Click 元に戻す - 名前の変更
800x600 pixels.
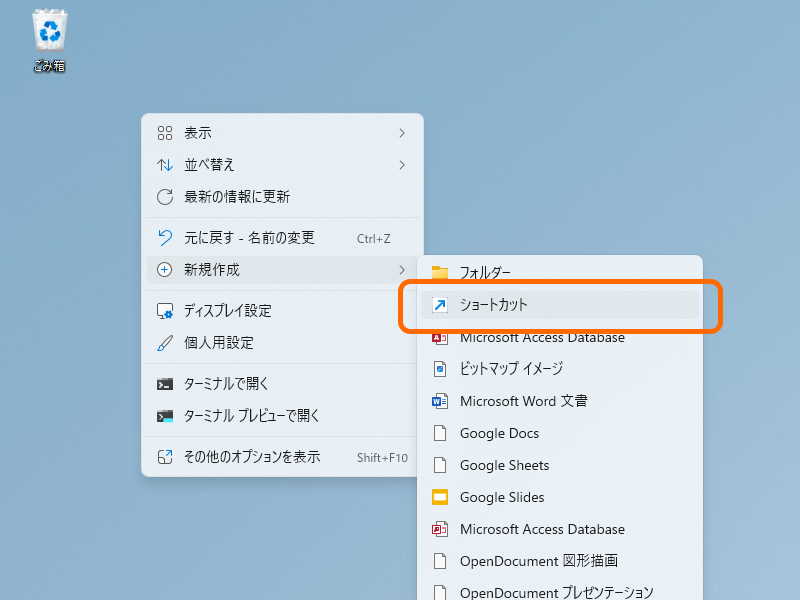click(240, 238)
